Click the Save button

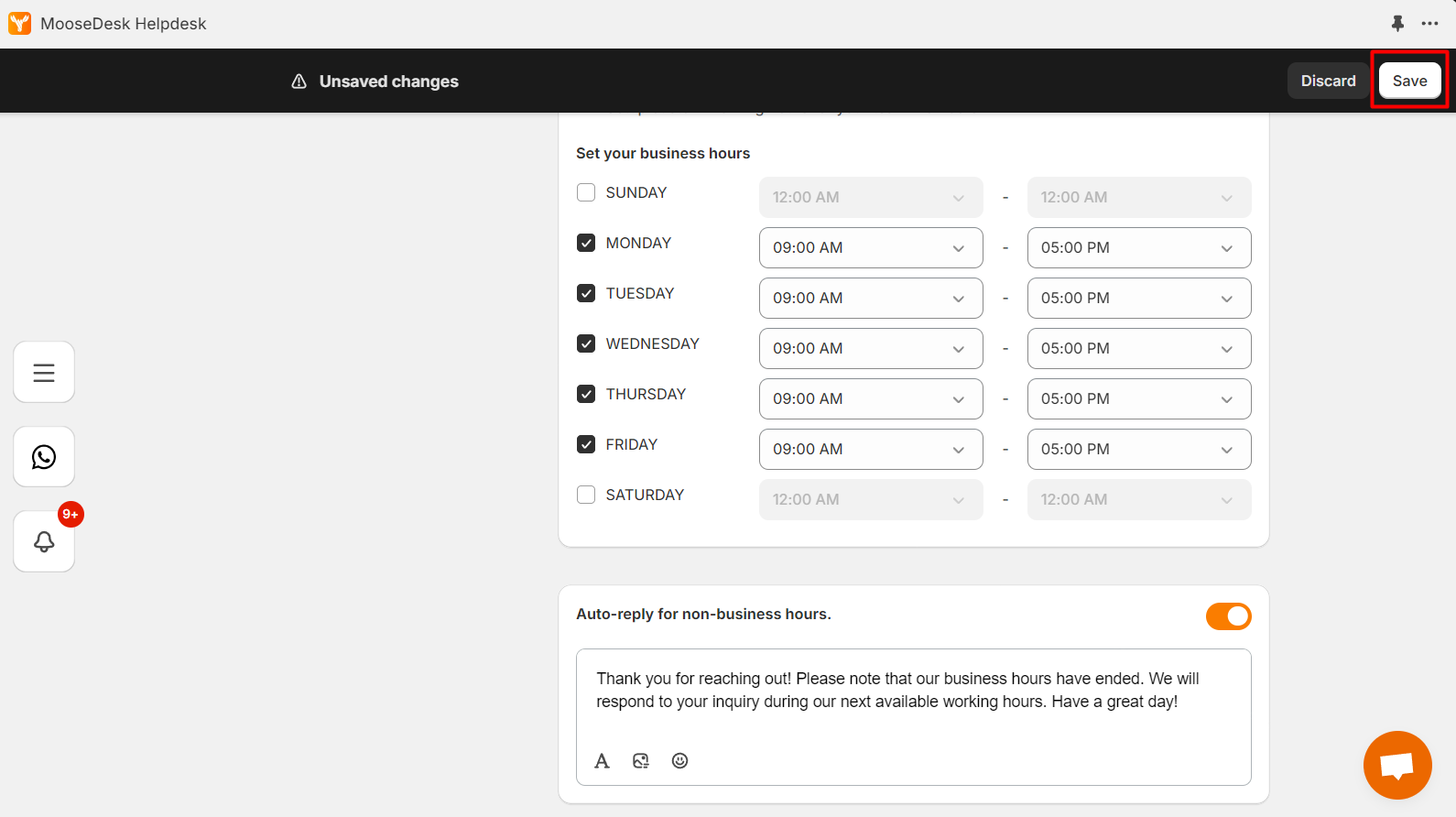pyautogui.click(x=1409, y=81)
